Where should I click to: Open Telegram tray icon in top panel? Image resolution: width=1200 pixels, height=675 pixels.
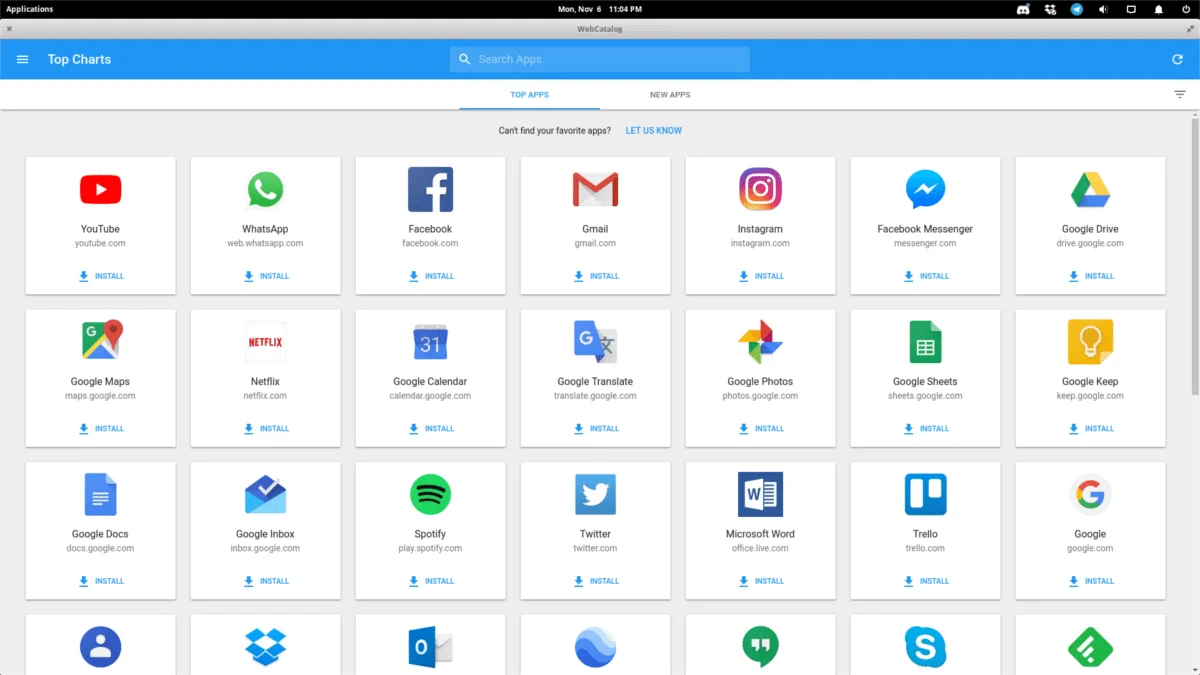pyautogui.click(x=1077, y=9)
